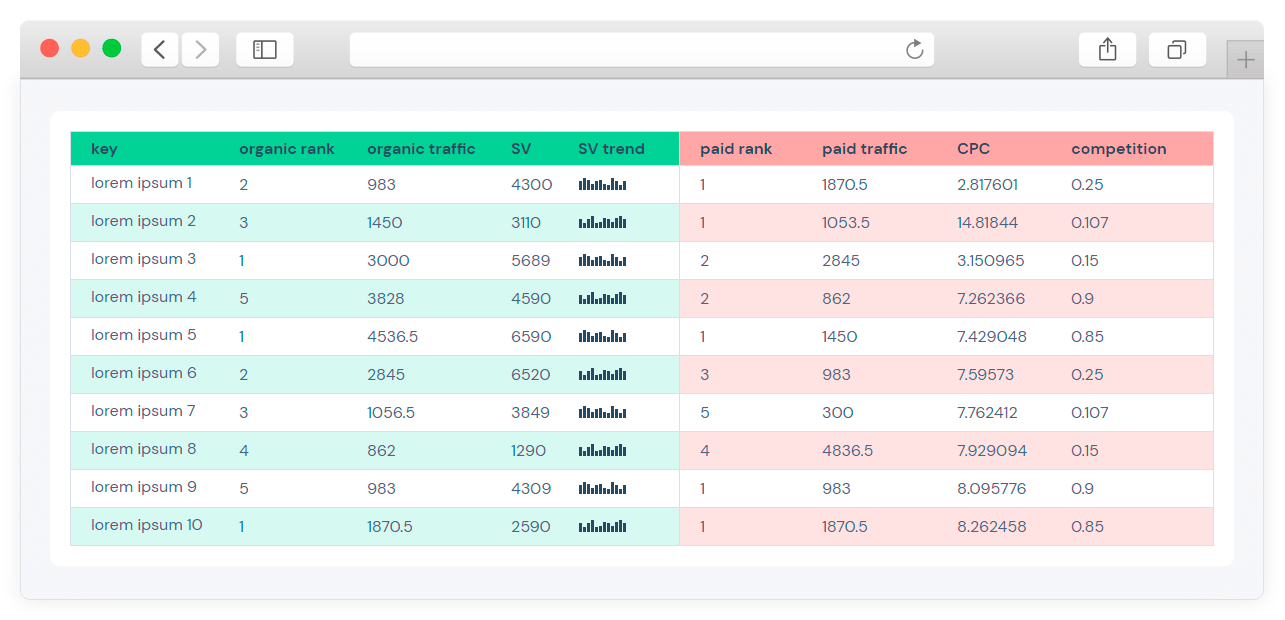Viewport: 1285px width, 620px height.
Task: Open the SV trend chart for lorem ipsum 10
Action: tap(602, 526)
